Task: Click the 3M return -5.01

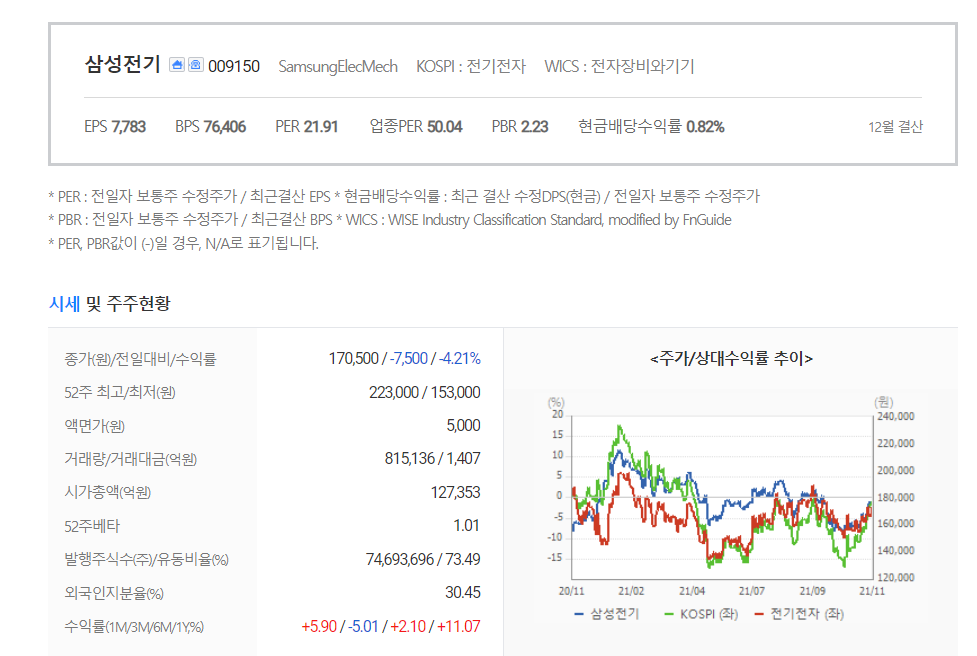Action: coord(363,626)
